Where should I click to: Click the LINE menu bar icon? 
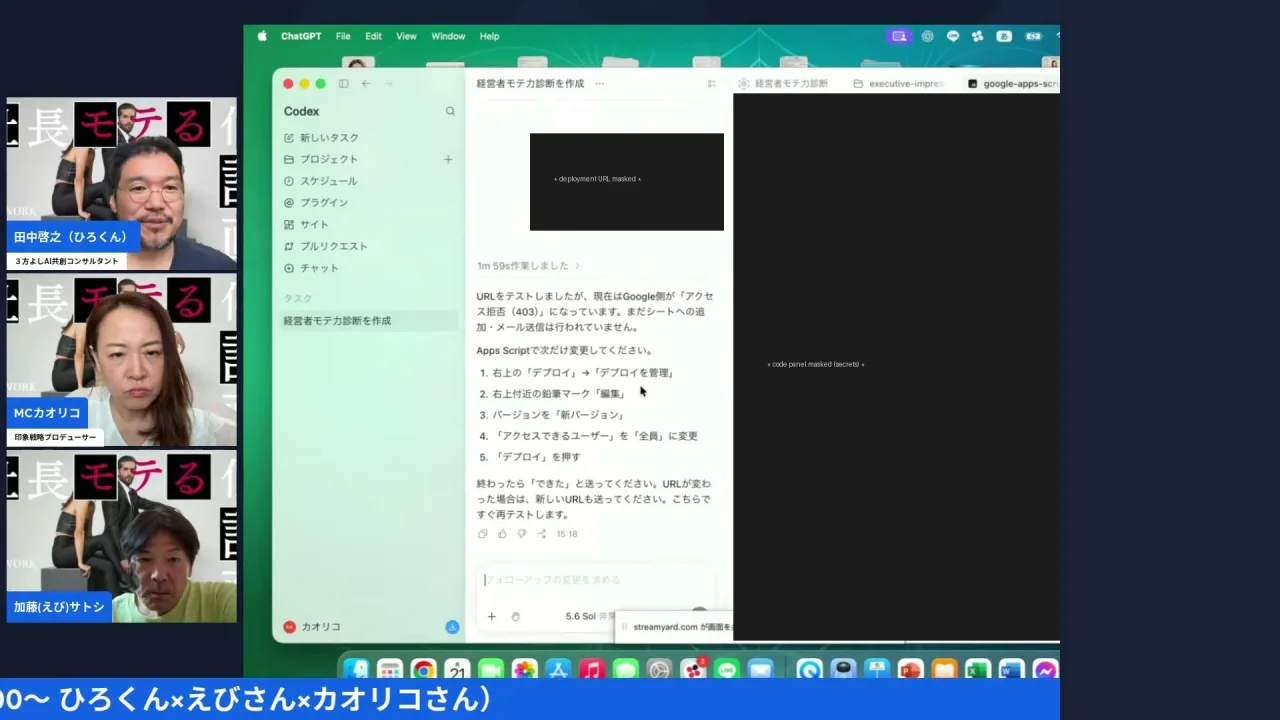953,36
